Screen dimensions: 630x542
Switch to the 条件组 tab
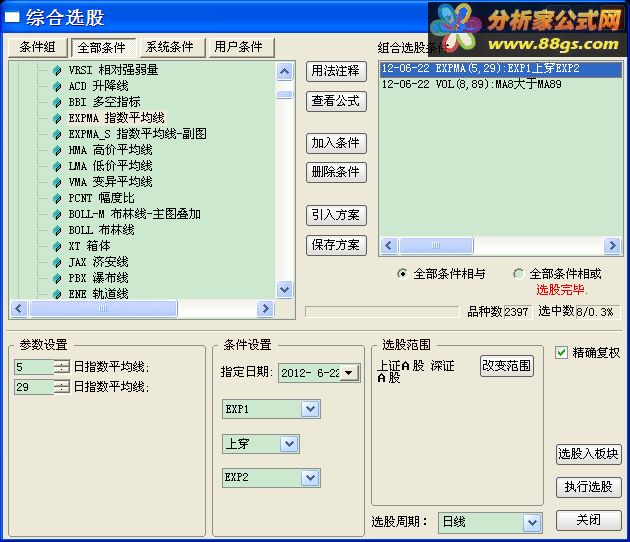coord(37,47)
